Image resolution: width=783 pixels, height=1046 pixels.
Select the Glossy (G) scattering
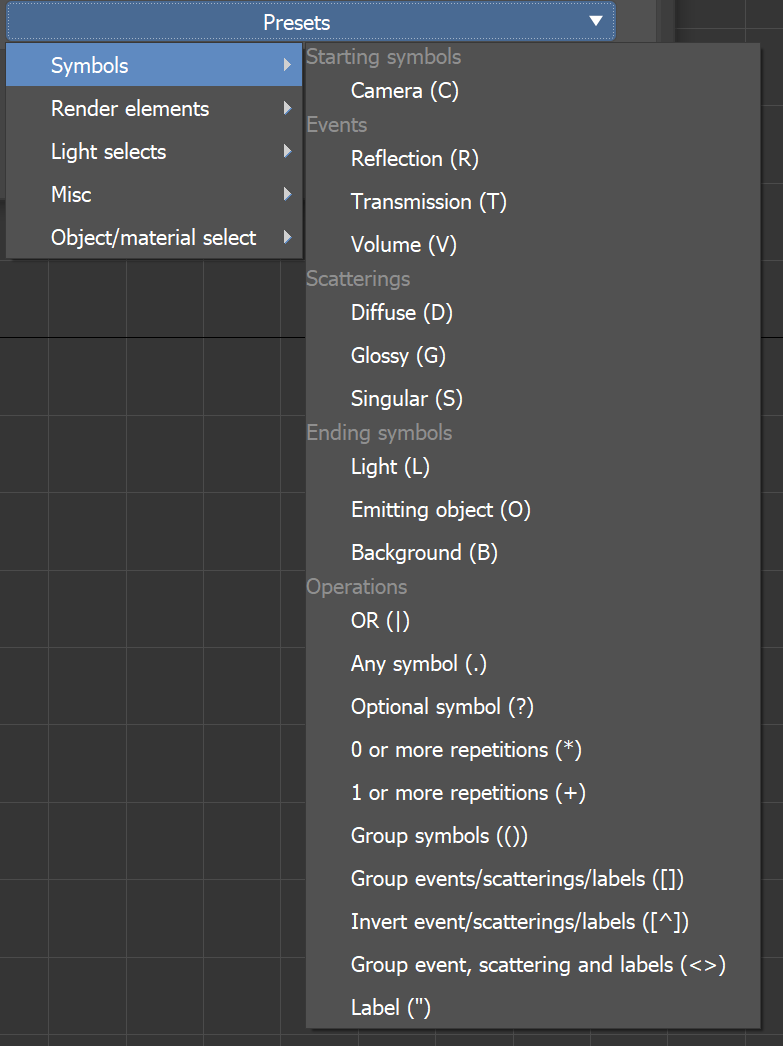click(396, 355)
